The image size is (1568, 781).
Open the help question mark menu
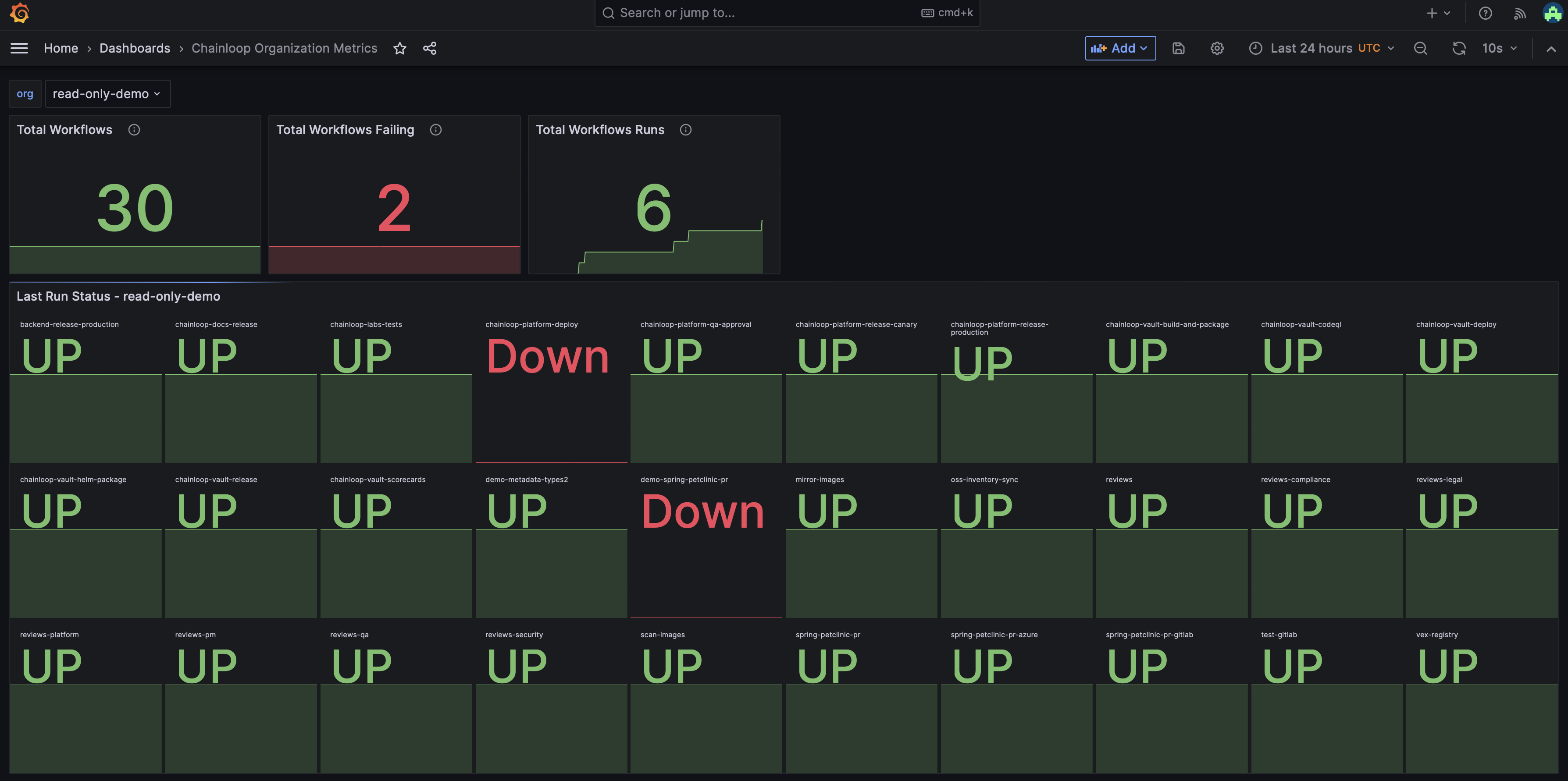[1485, 13]
